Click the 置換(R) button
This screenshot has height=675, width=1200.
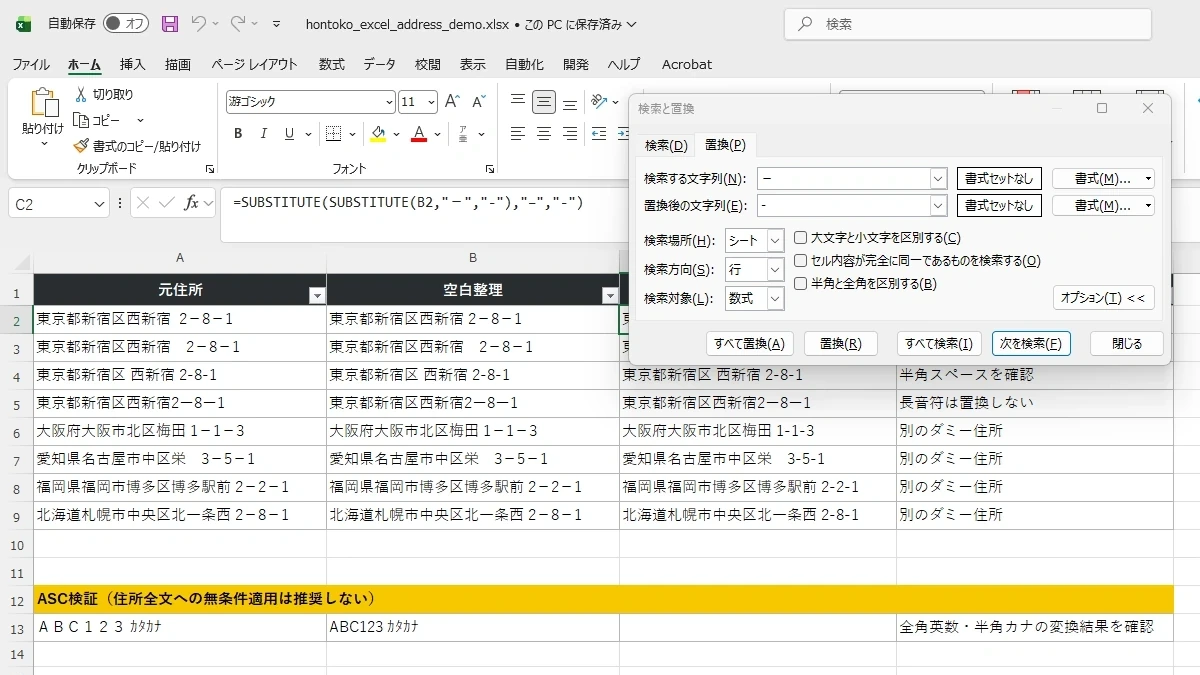[x=841, y=343]
